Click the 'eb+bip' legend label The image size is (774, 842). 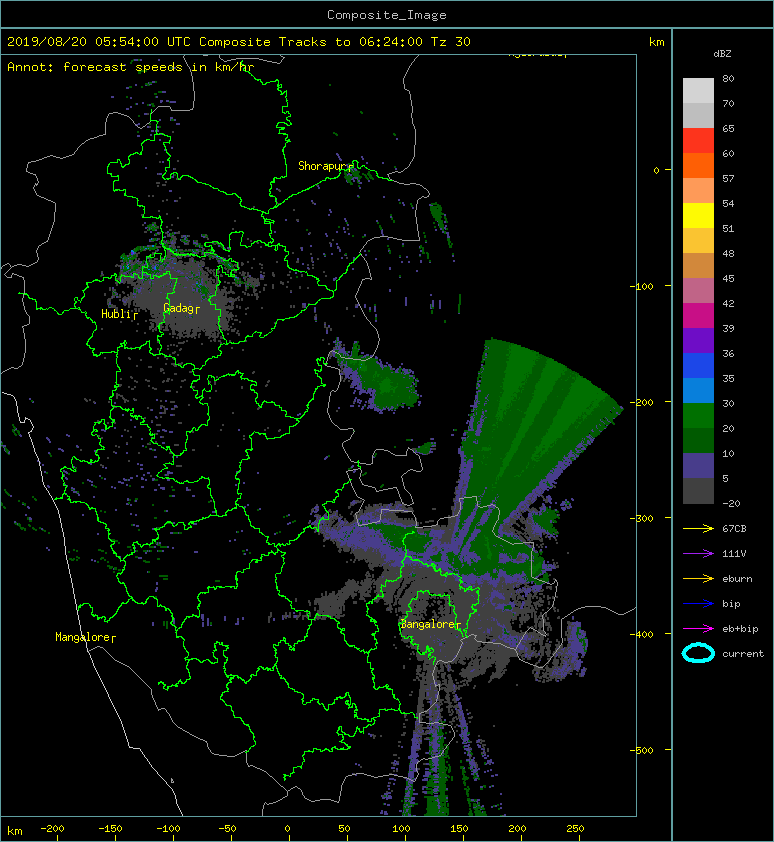pyautogui.click(x=740, y=628)
